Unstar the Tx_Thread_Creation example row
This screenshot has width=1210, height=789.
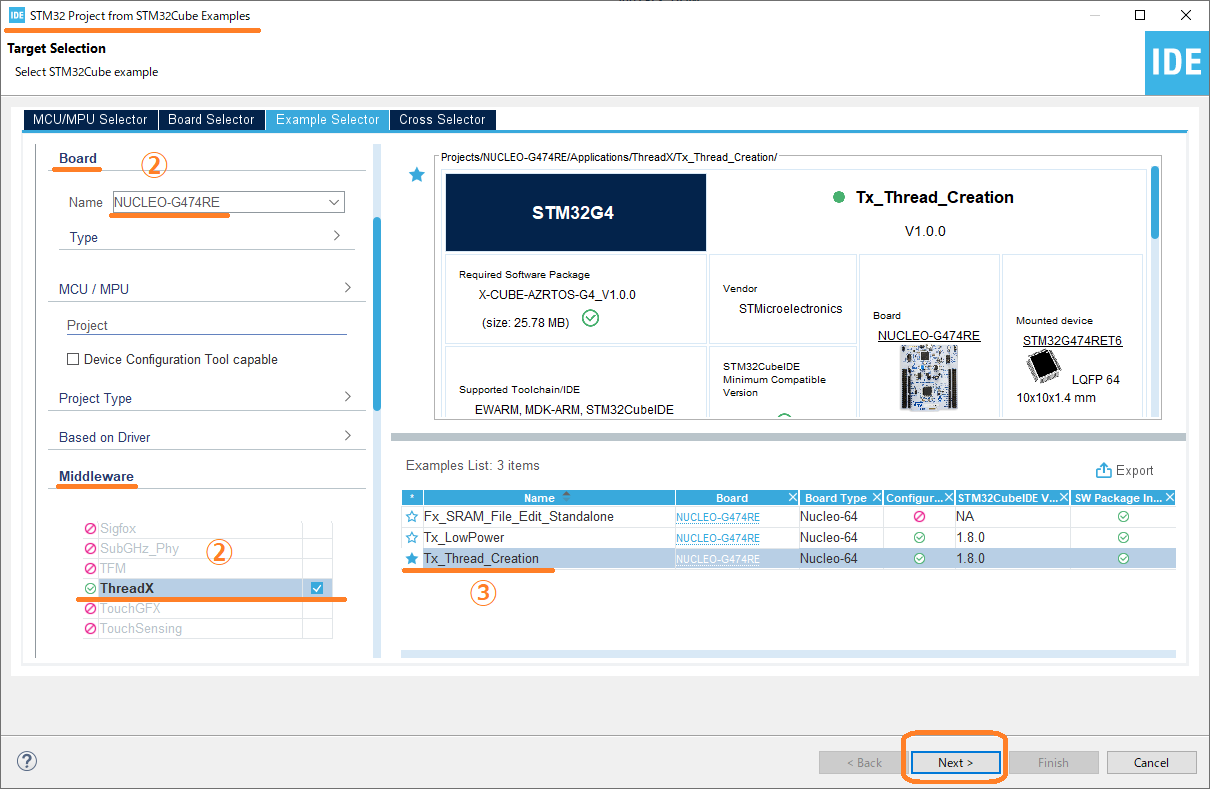click(x=412, y=559)
